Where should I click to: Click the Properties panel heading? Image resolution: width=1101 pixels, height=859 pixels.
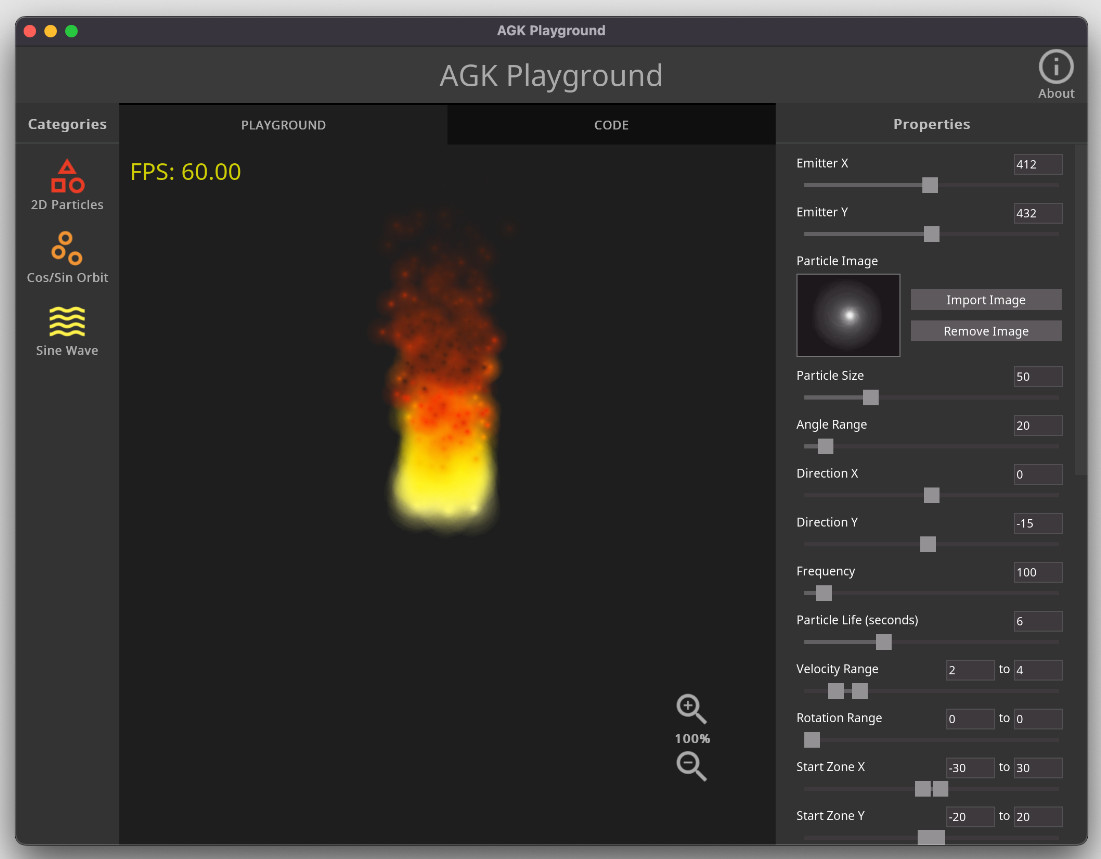[x=931, y=124]
